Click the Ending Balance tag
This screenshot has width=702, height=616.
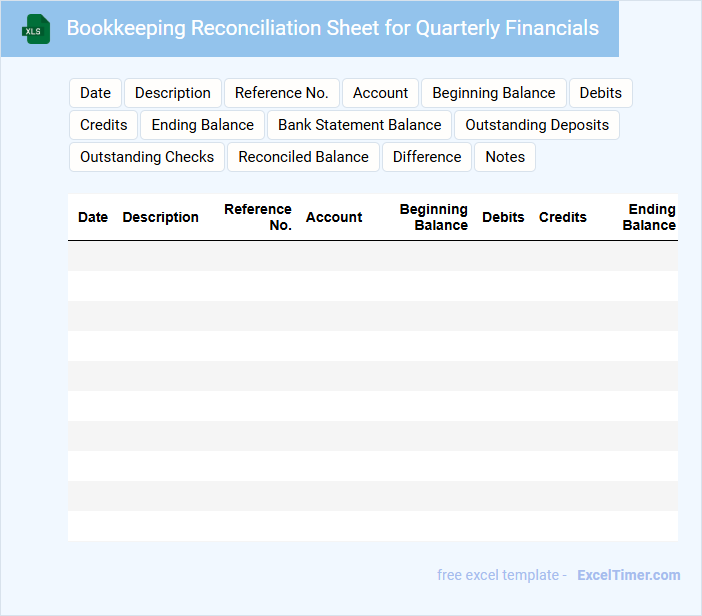tap(203, 125)
